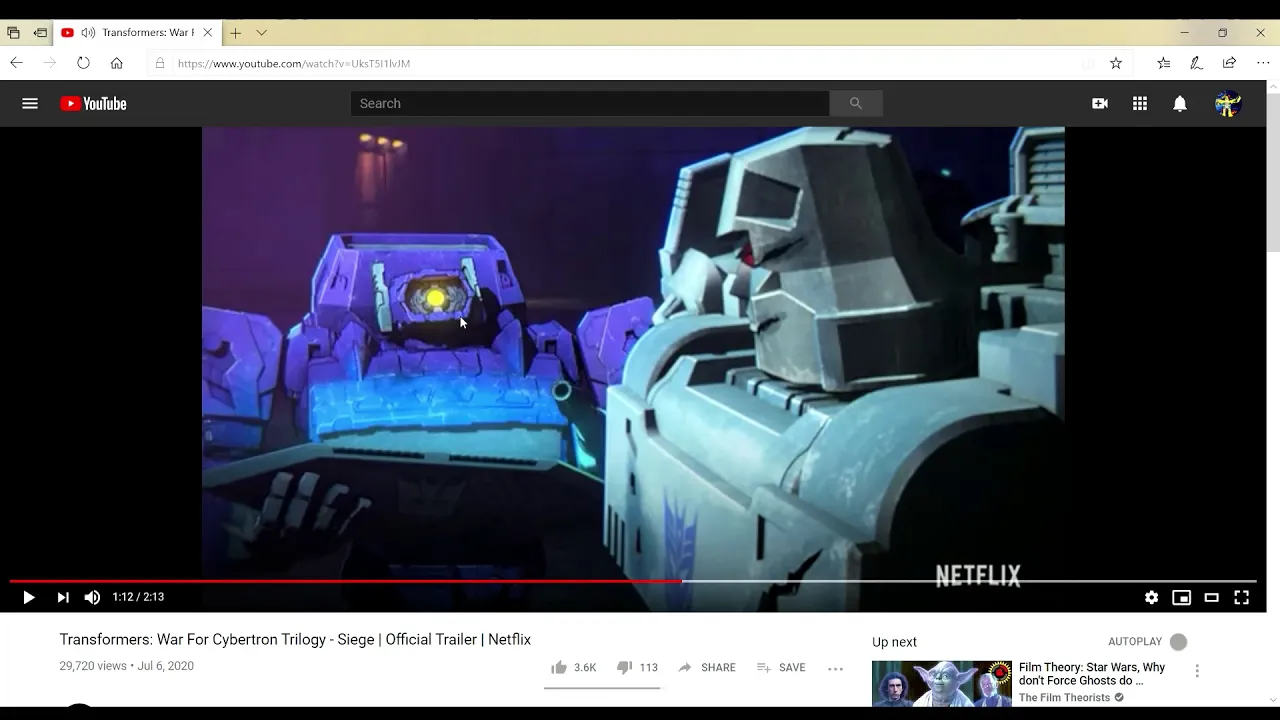This screenshot has height=720, width=1280.
Task: Click the 29,720 views text
Action: click(x=93, y=666)
